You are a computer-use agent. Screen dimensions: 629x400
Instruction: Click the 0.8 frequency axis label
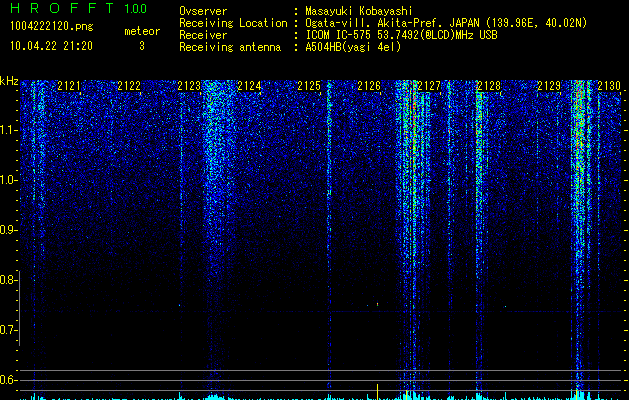(8, 280)
